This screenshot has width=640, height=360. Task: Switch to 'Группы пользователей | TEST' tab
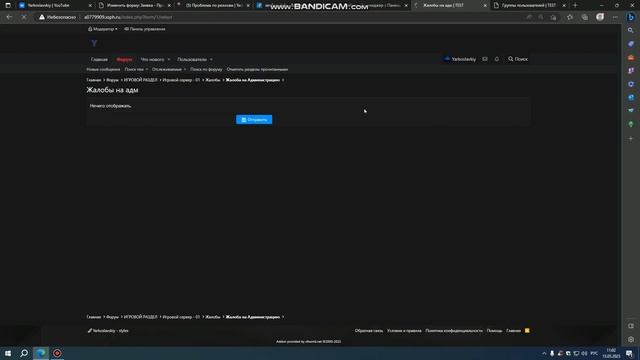tap(529, 5)
